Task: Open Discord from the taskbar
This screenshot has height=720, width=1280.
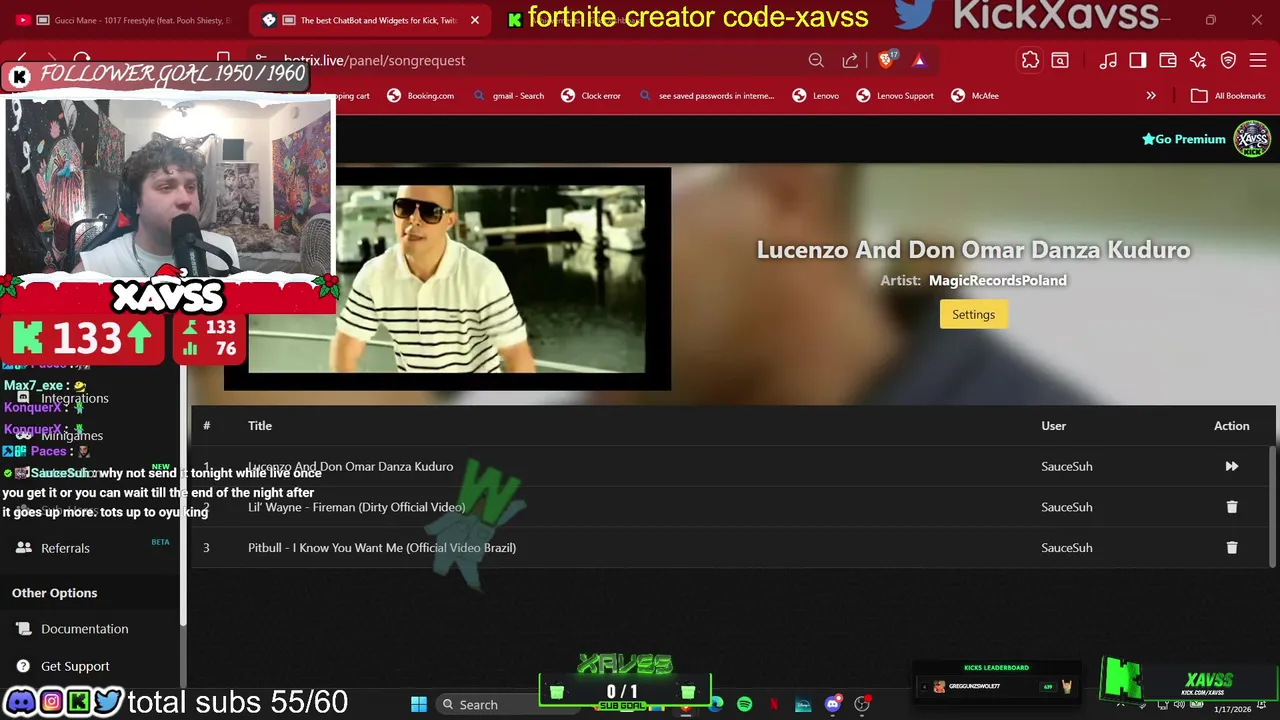Action: tap(832, 705)
